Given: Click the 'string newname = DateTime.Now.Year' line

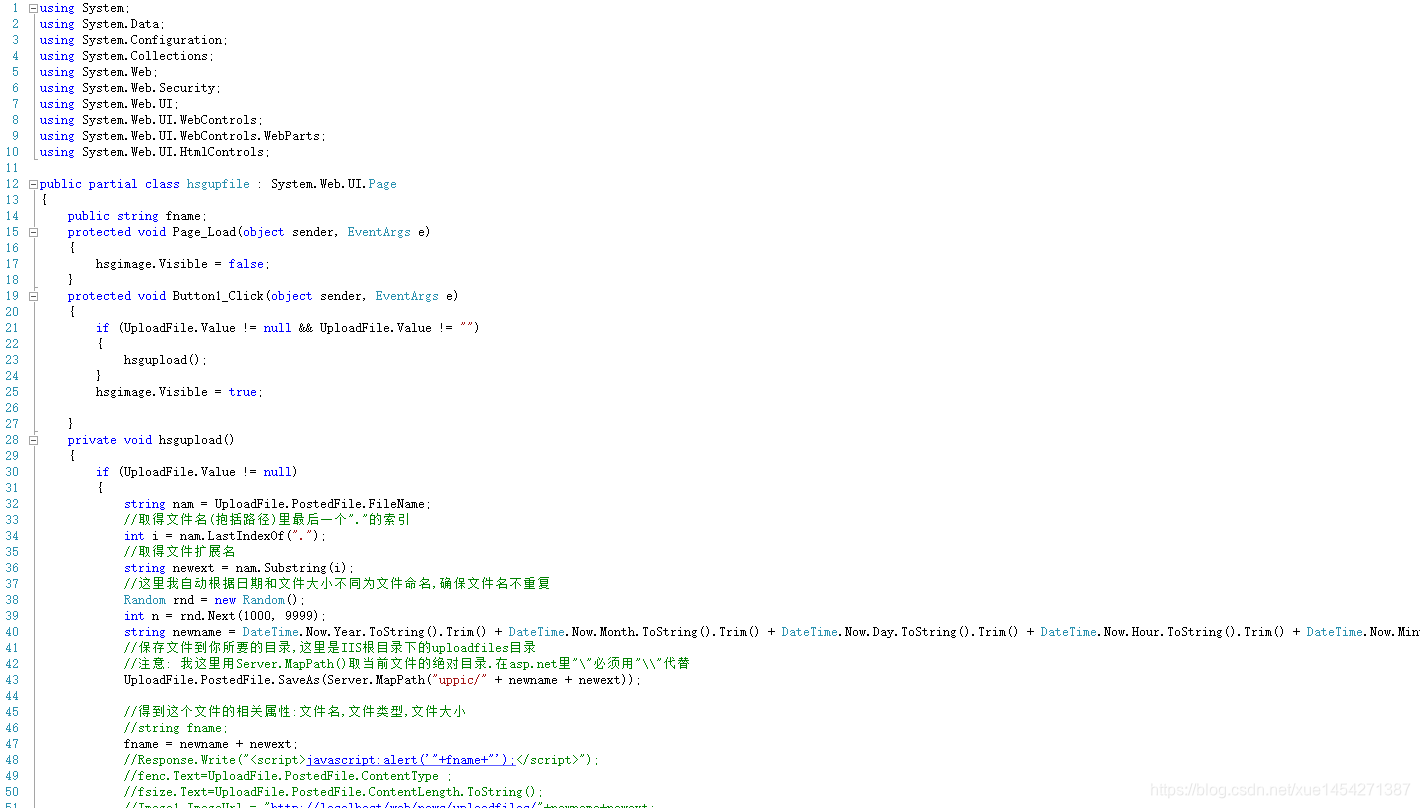Looking at the screenshot, I should pyautogui.click(x=770, y=632).
